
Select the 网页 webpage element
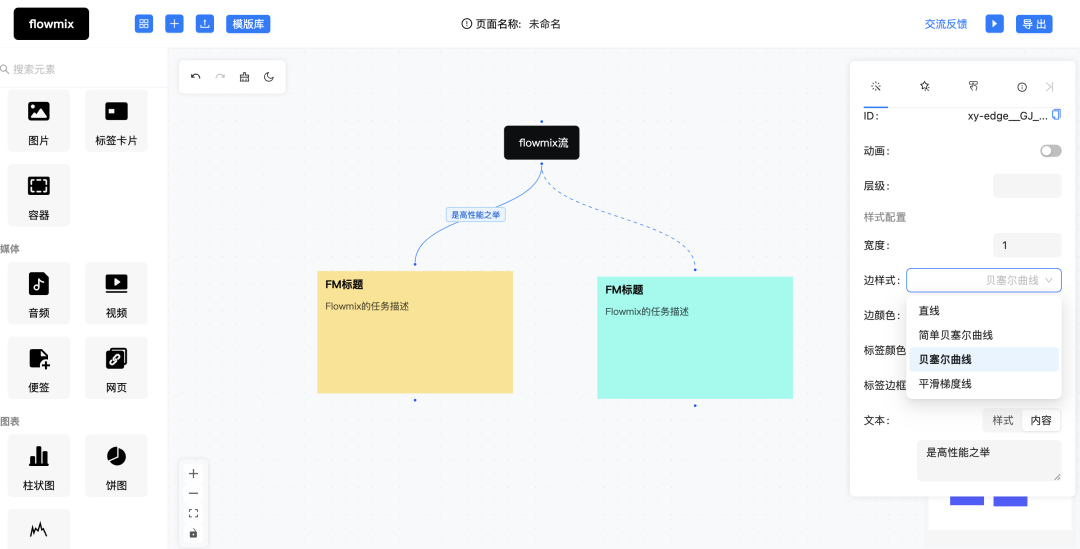[116, 367]
